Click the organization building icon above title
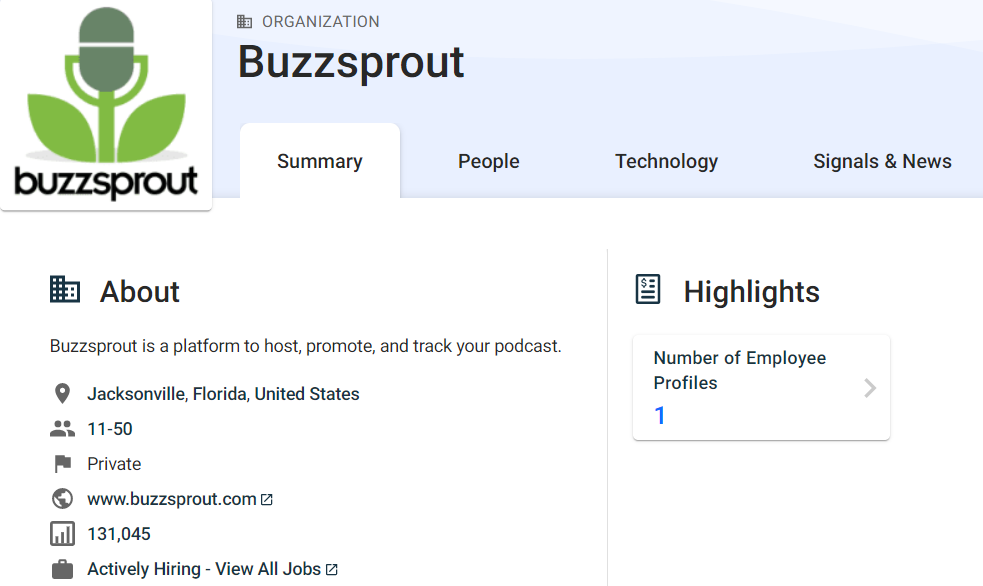The height and width of the screenshot is (586, 983). [244, 22]
